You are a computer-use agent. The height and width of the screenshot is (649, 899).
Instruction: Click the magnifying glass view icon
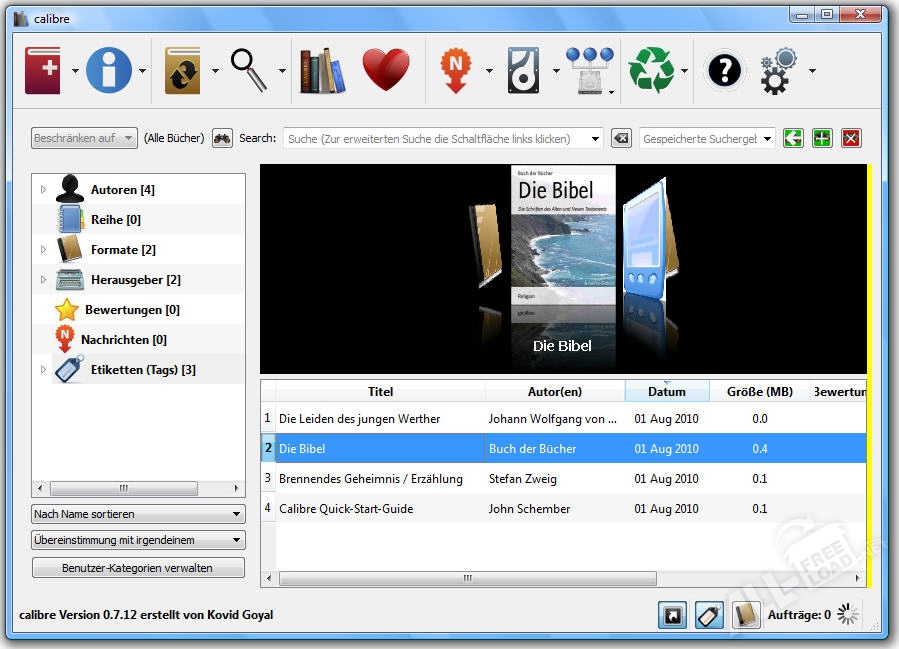[249, 71]
